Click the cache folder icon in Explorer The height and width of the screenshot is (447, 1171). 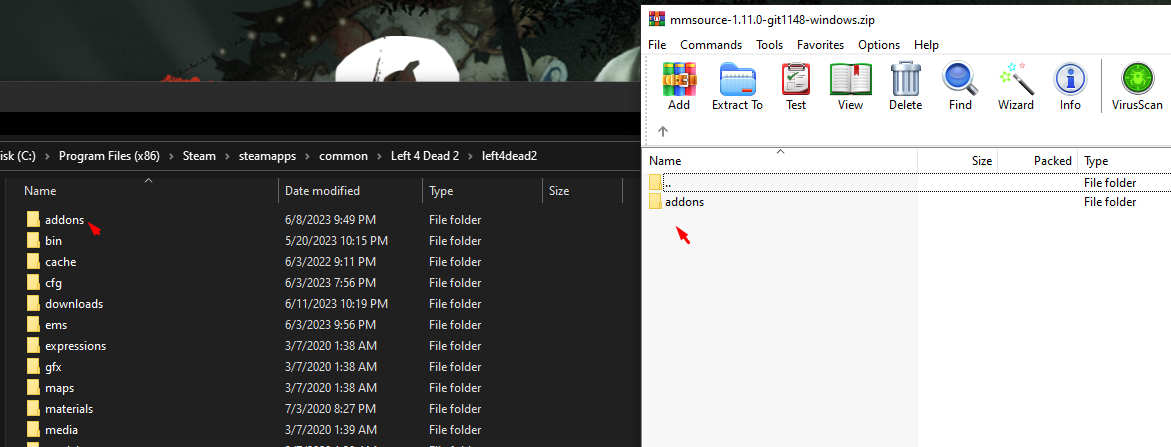33,262
